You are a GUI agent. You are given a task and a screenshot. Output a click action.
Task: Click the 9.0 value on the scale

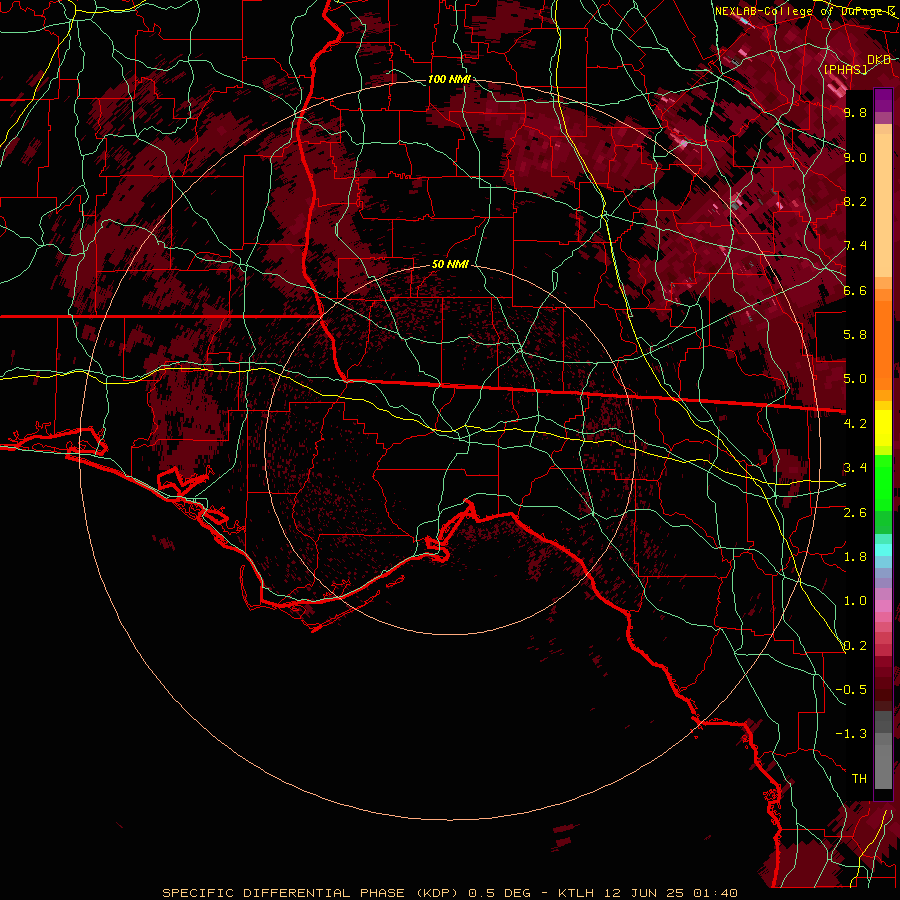[x=855, y=157]
